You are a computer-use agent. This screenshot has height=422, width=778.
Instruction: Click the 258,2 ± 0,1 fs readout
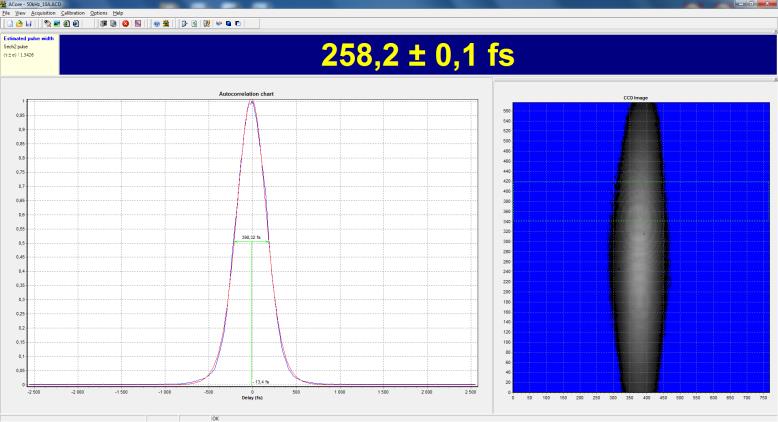pos(417,56)
